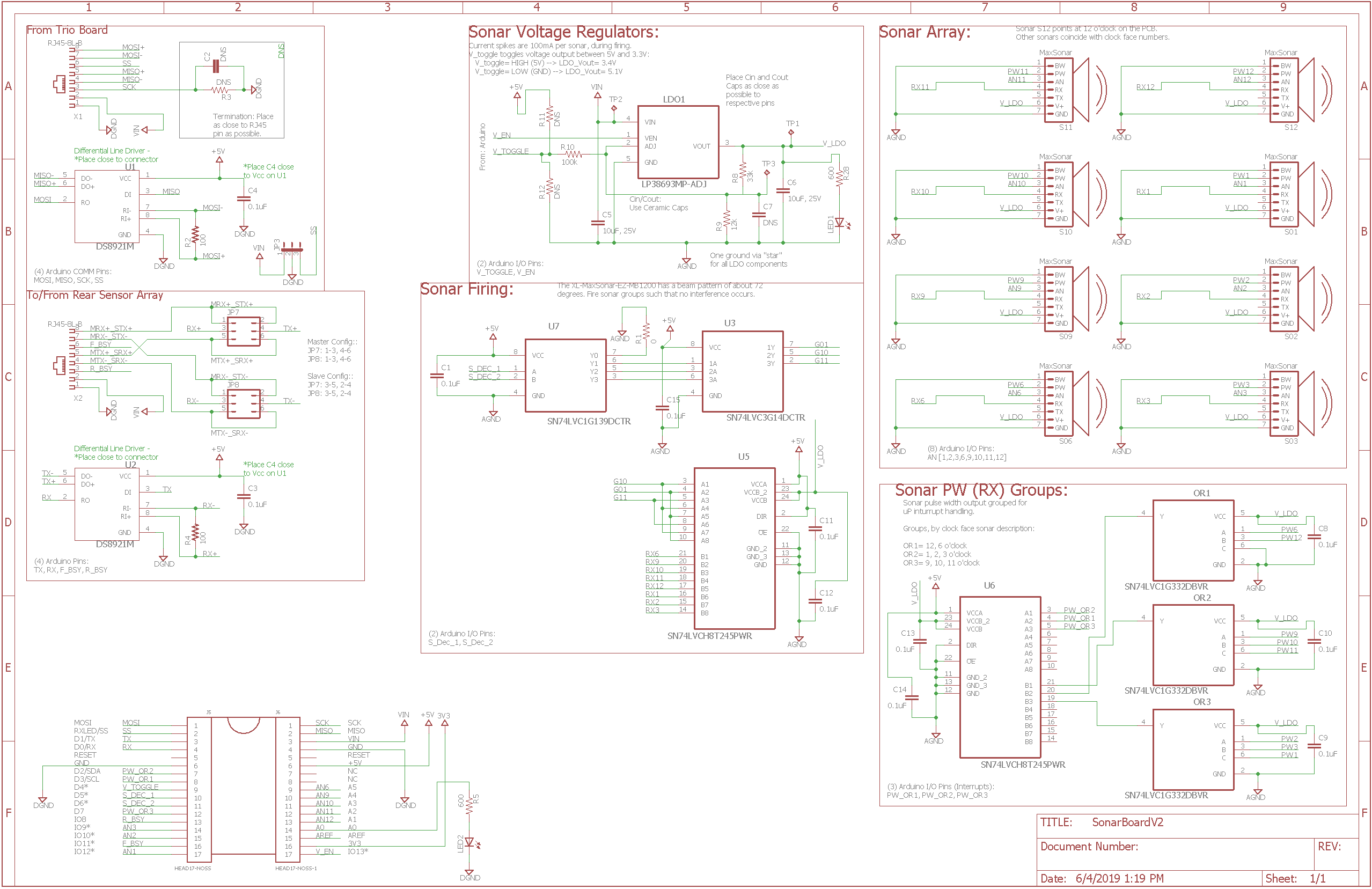Select the JP7 jumper block
The image size is (1372, 889).
[x=244, y=331]
